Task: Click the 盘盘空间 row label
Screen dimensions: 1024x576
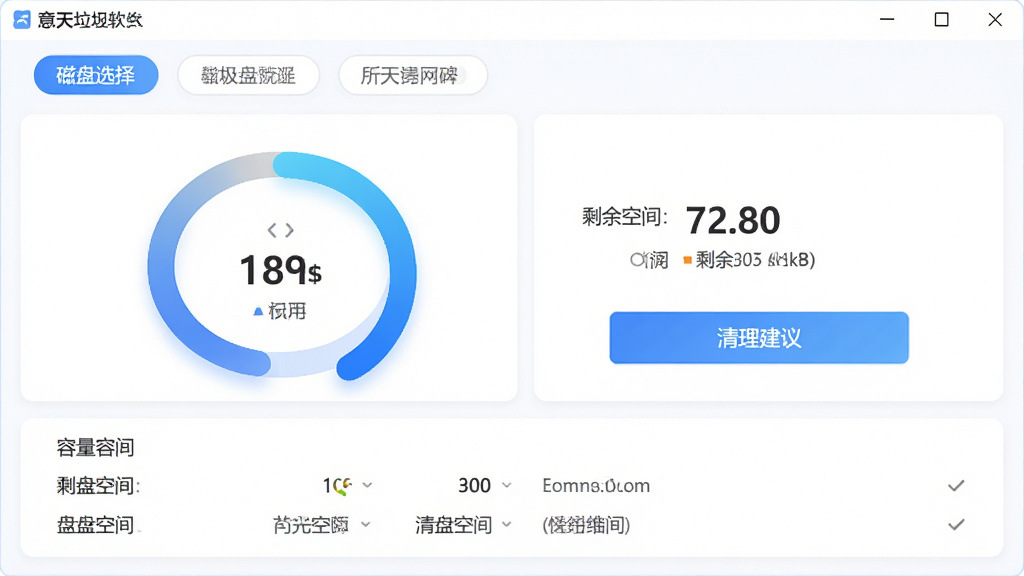Action: (x=95, y=525)
